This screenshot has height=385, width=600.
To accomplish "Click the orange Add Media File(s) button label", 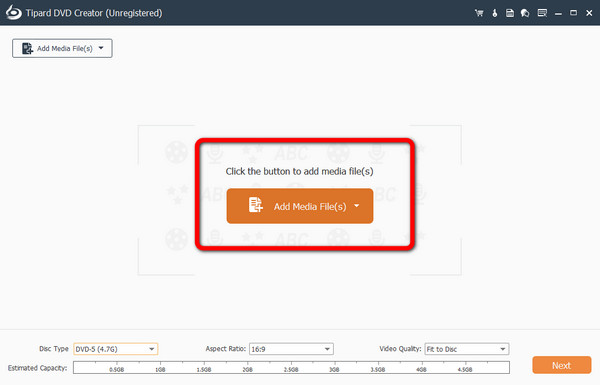I will (x=310, y=207).
